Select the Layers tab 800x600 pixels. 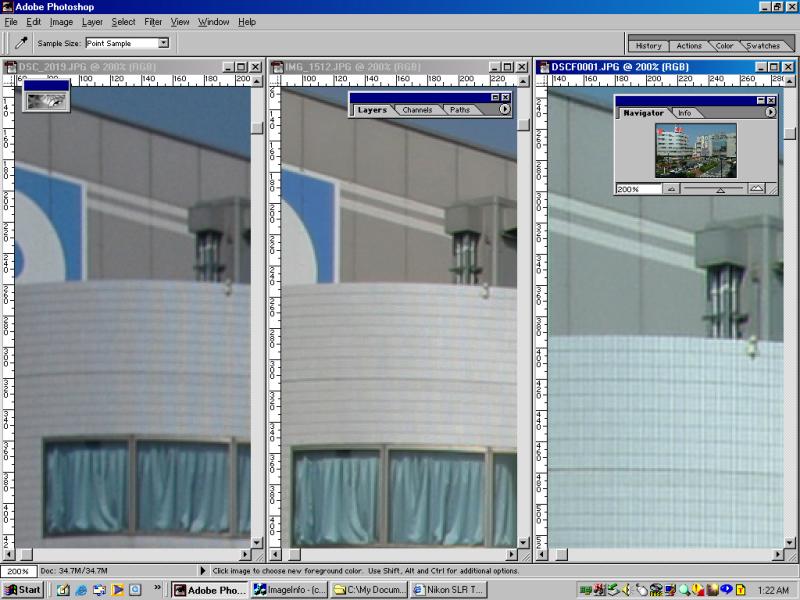[x=372, y=110]
